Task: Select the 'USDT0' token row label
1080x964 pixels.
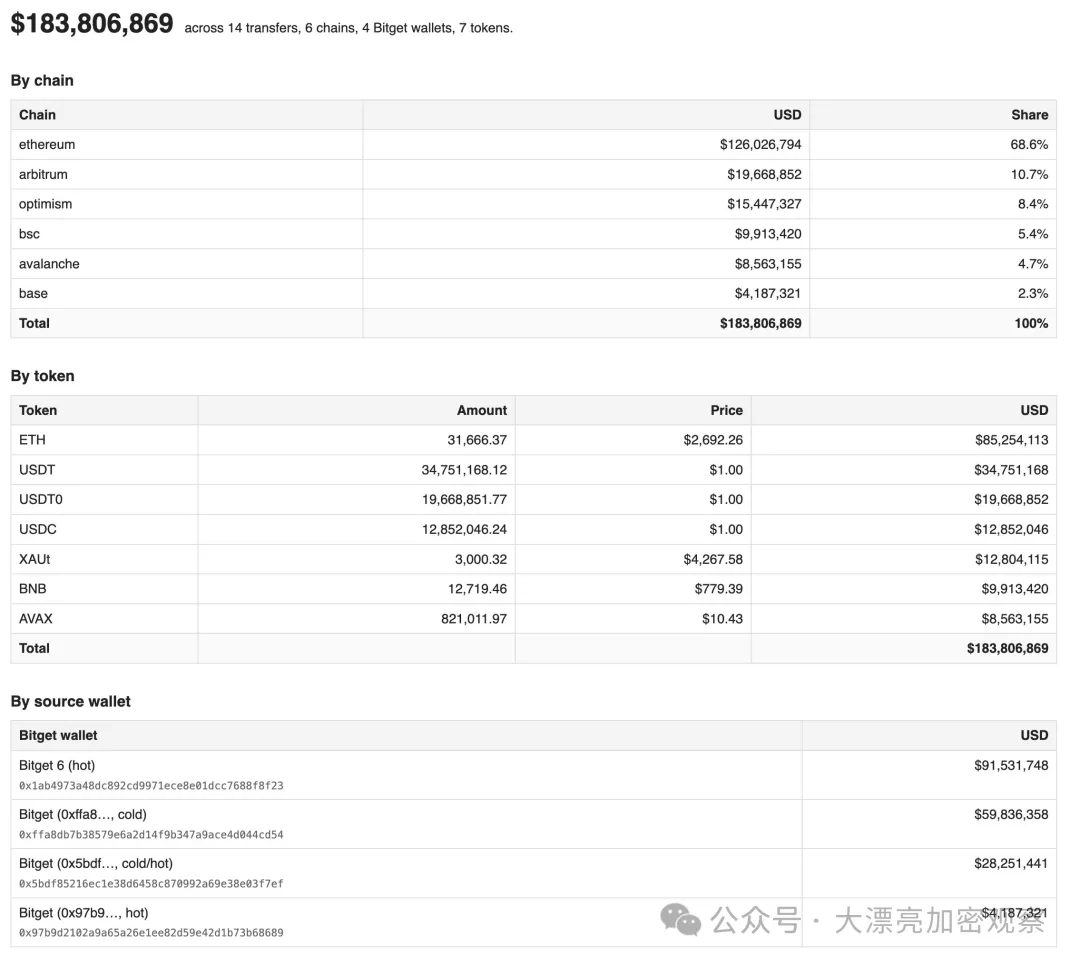Action: click(x=41, y=499)
